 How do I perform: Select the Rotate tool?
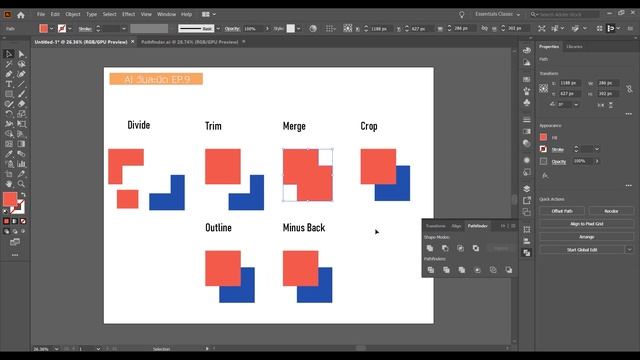(9, 114)
